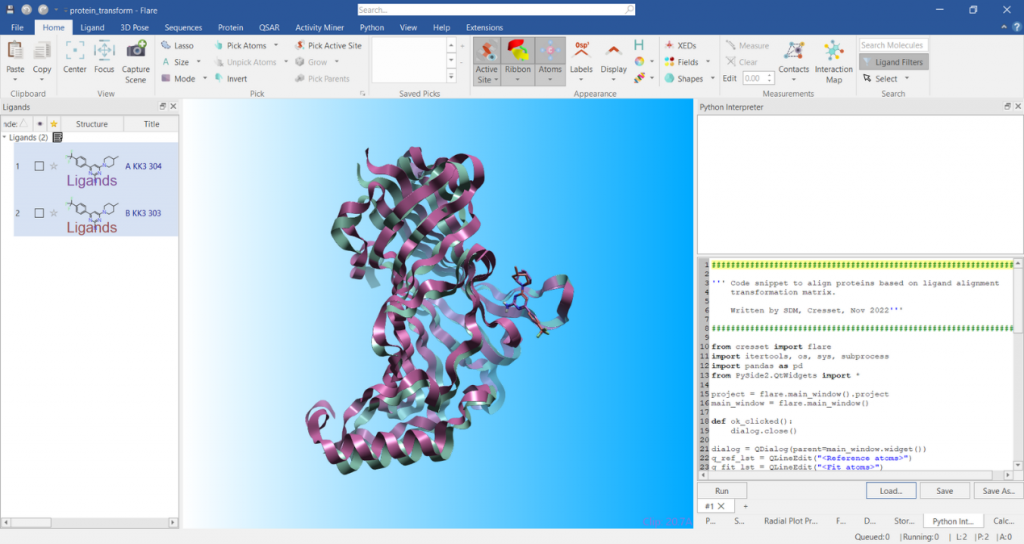The width and height of the screenshot is (1024, 544).
Task: Tick checkbox for ligand A KK3 304
Action: click(39, 167)
